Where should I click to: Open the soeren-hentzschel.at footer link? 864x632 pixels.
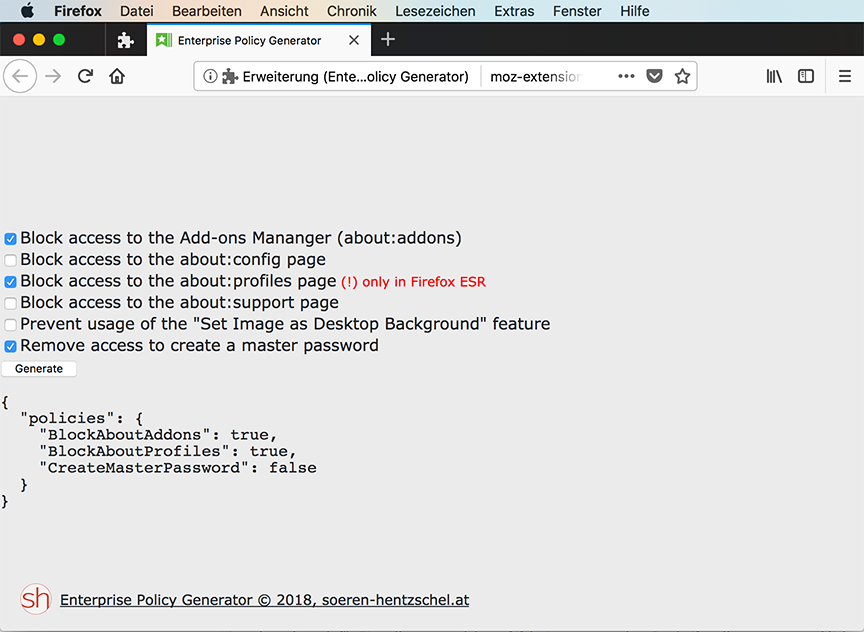[264, 599]
